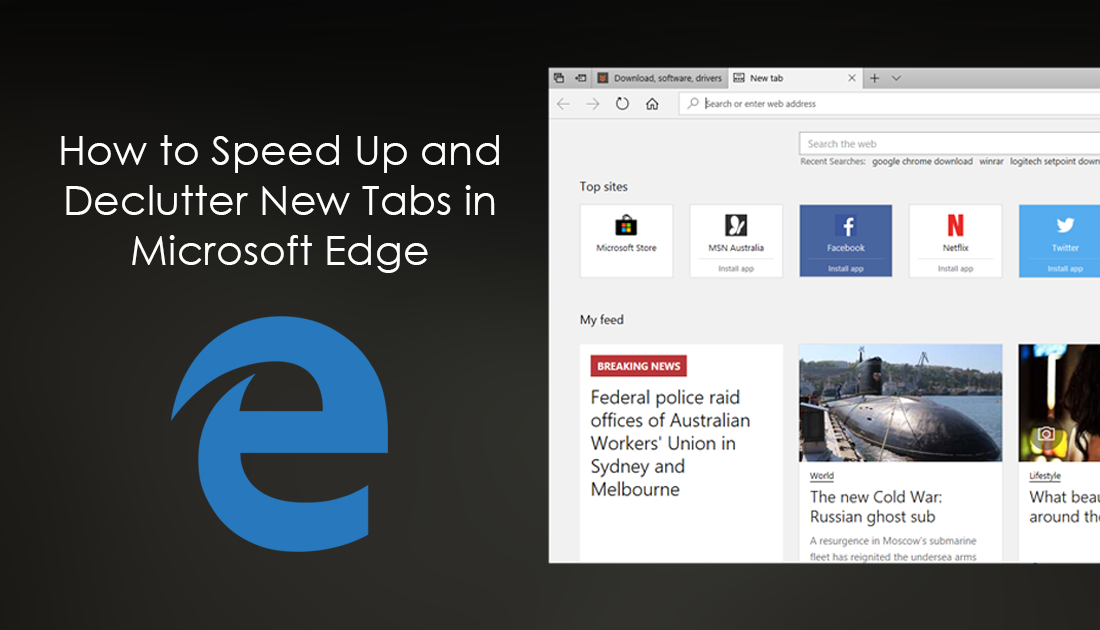
Task: Click the Recent Searches label
Action: point(833,161)
